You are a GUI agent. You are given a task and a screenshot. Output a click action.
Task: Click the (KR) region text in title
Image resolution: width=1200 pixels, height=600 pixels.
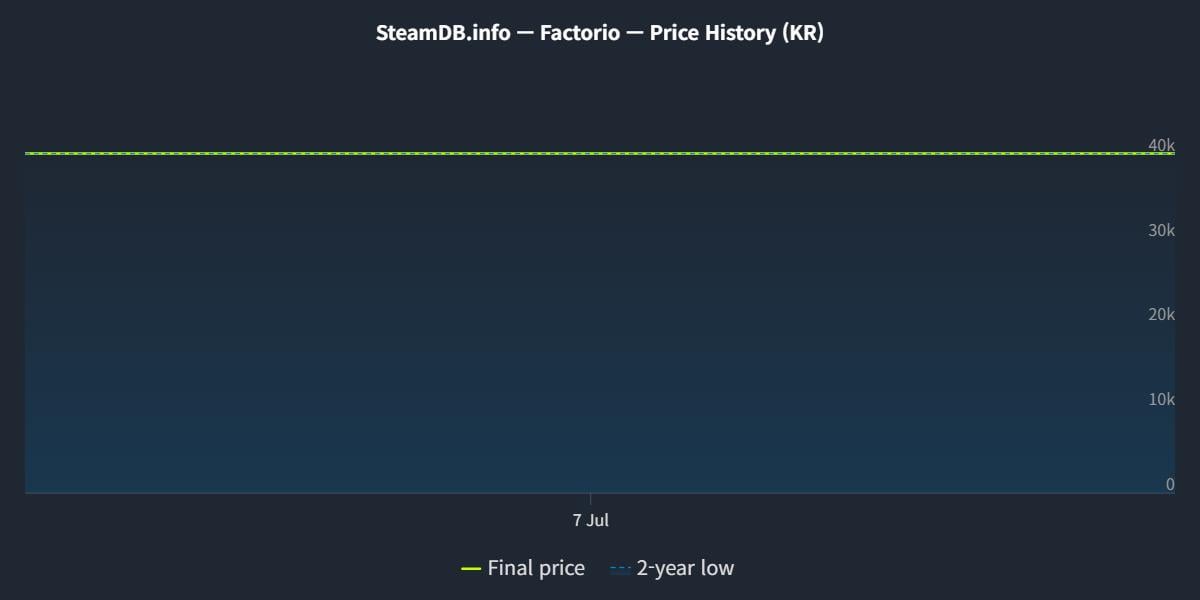pyautogui.click(x=802, y=32)
